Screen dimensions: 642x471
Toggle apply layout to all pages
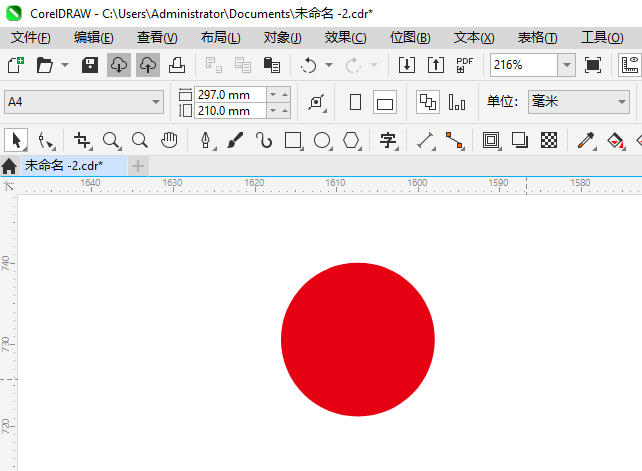(x=428, y=102)
